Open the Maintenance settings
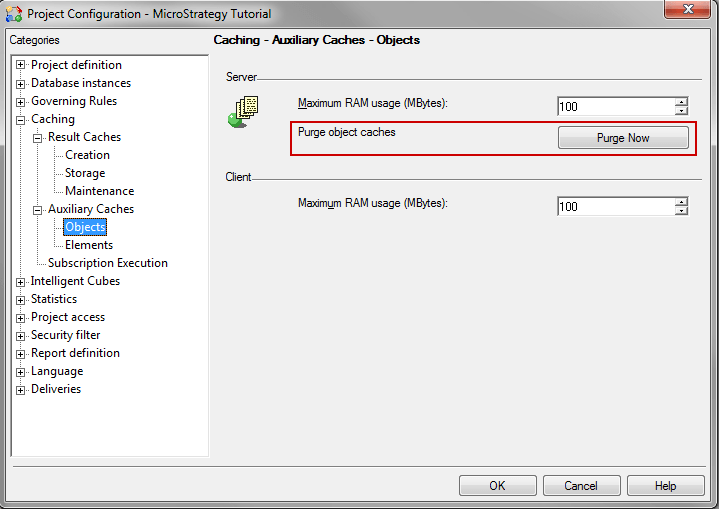 [x=100, y=191]
